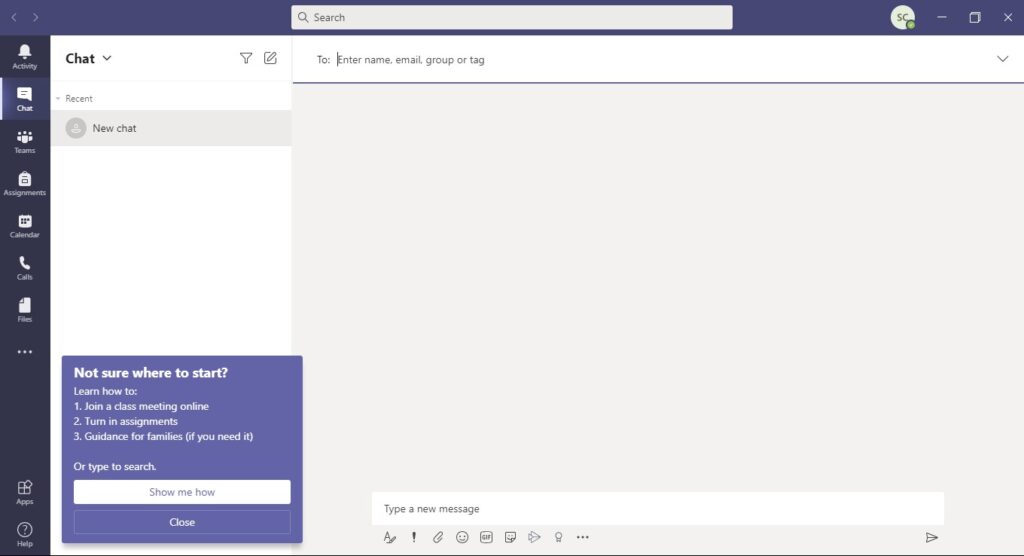Set delivery options with exclamation icon
This screenshot has width=1024, height=556.
tap(413, 537)
